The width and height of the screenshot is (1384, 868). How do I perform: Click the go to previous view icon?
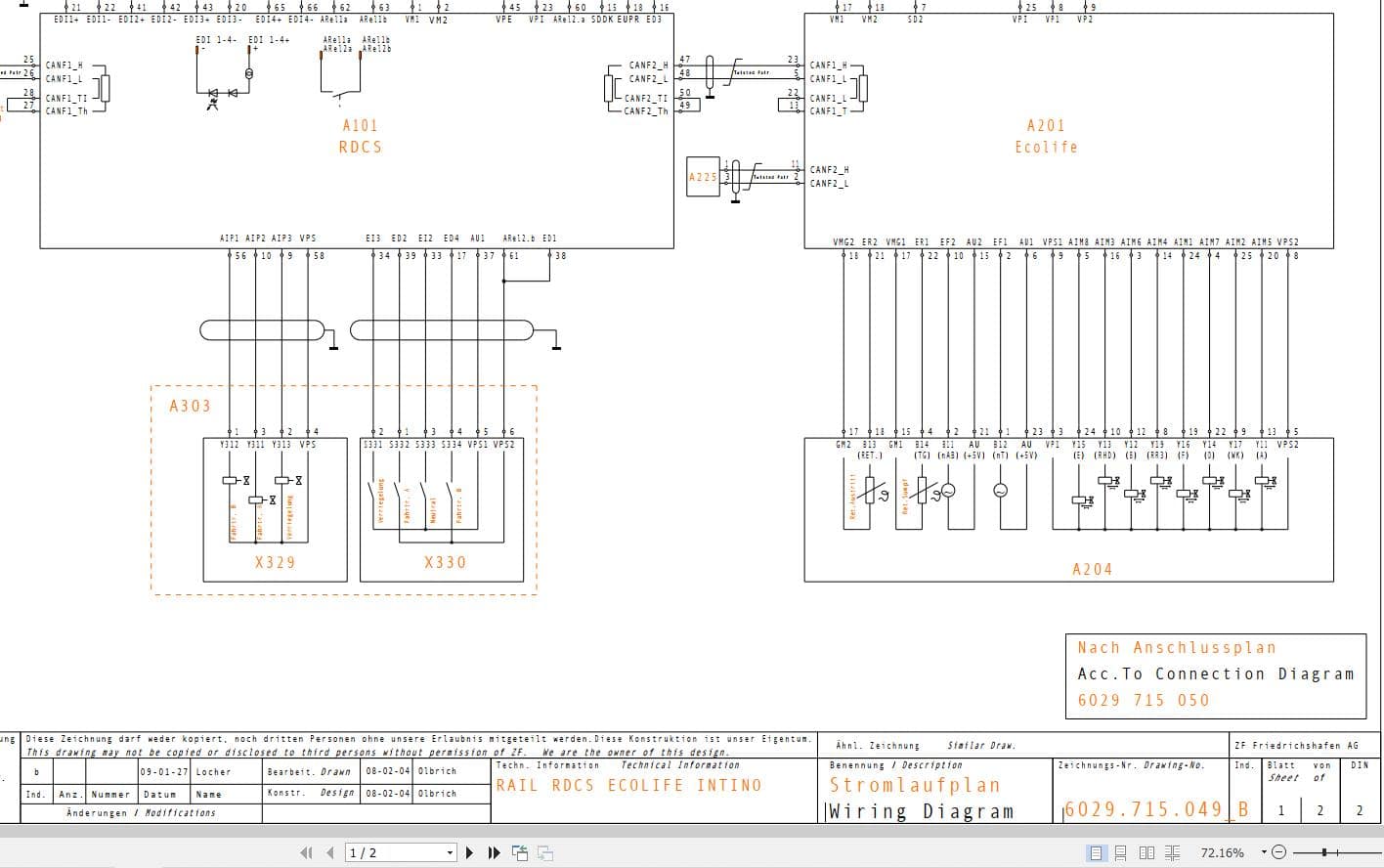pos(520,852)
